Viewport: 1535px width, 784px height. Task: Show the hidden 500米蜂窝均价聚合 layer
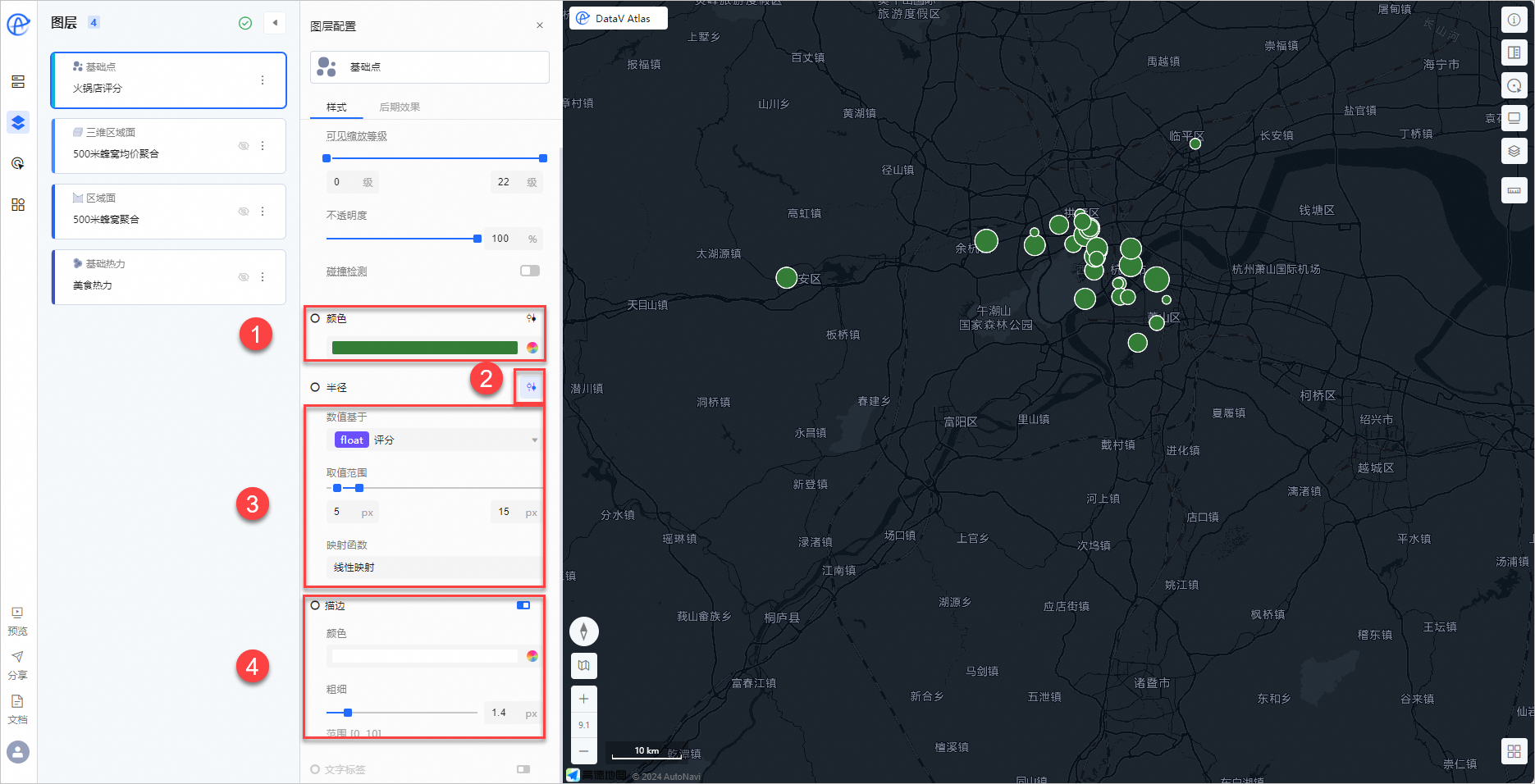tap(244, 146)
